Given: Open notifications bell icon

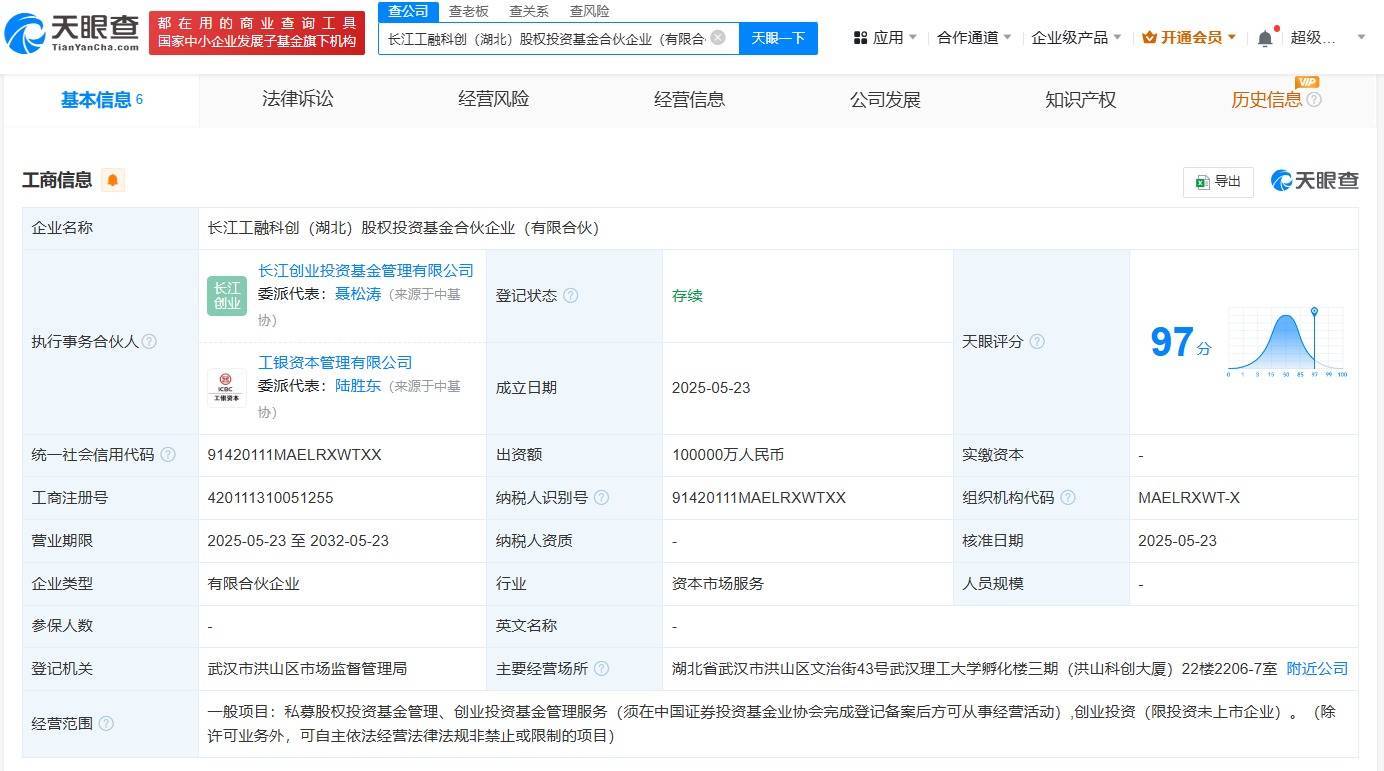Looking at the screenshot, I should pos(1265,38).
